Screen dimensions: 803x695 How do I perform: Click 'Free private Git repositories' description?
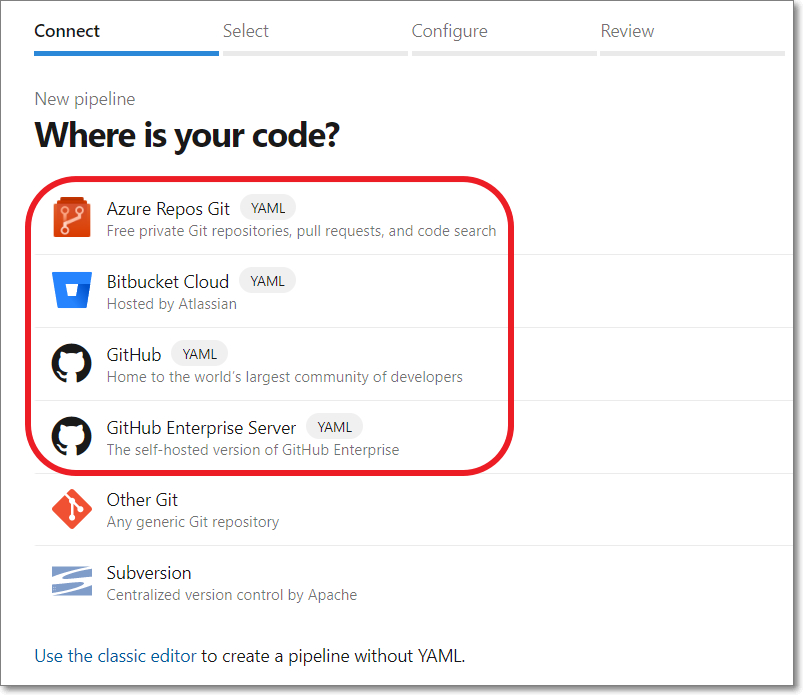pyautogui.click(x=301, y=231)
